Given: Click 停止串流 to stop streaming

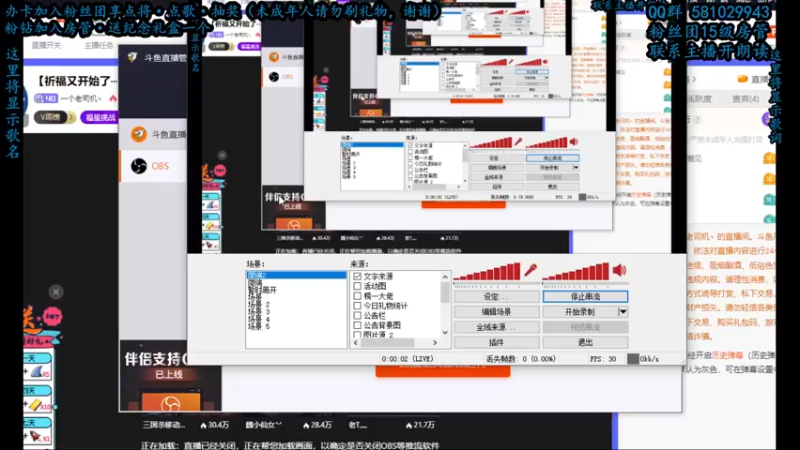Looking at the screenshot, I should [585, 296].
